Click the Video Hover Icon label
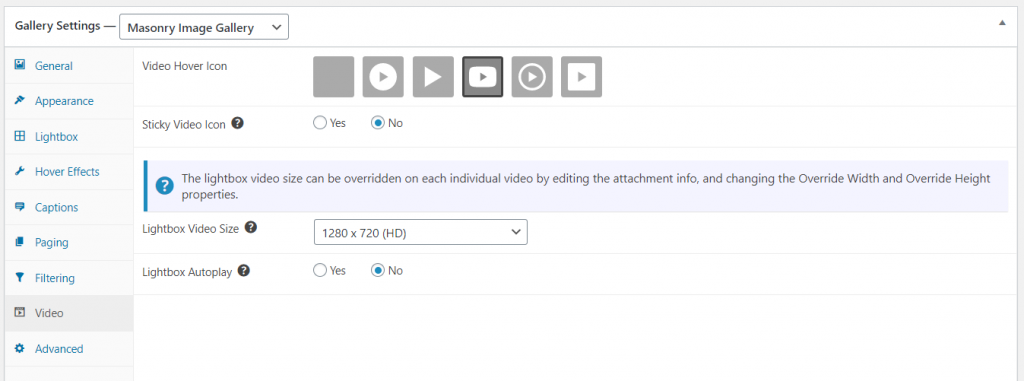This screenshot has width=1024, height=381. 185,66
